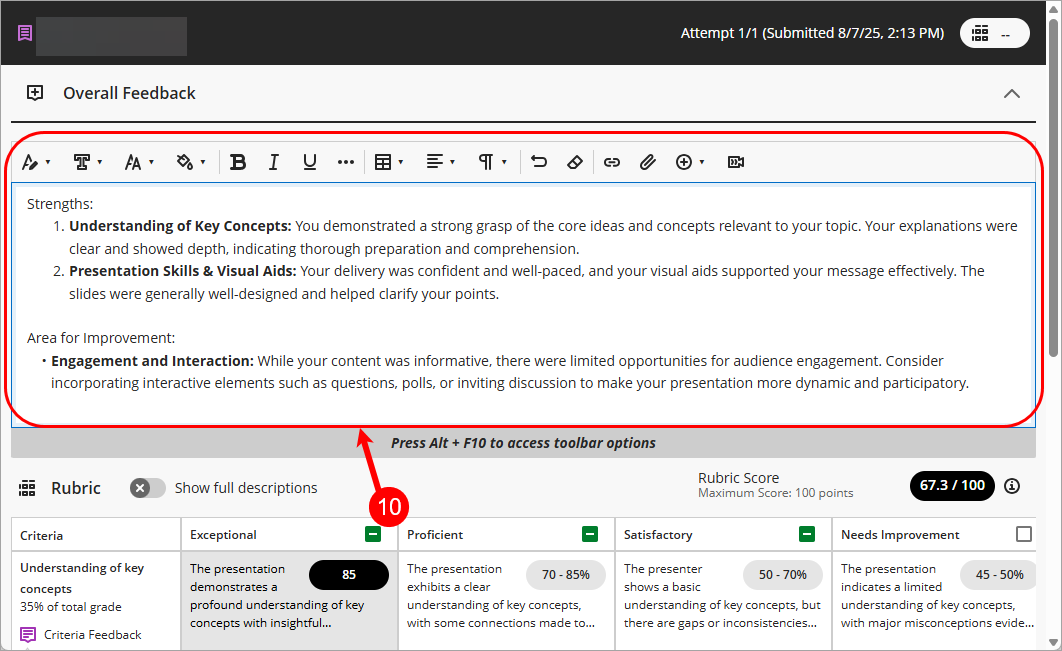Attach a file with the paperclip icon
The height and width of the screenshot is (651, 1062).
click(x=648, y=162)
